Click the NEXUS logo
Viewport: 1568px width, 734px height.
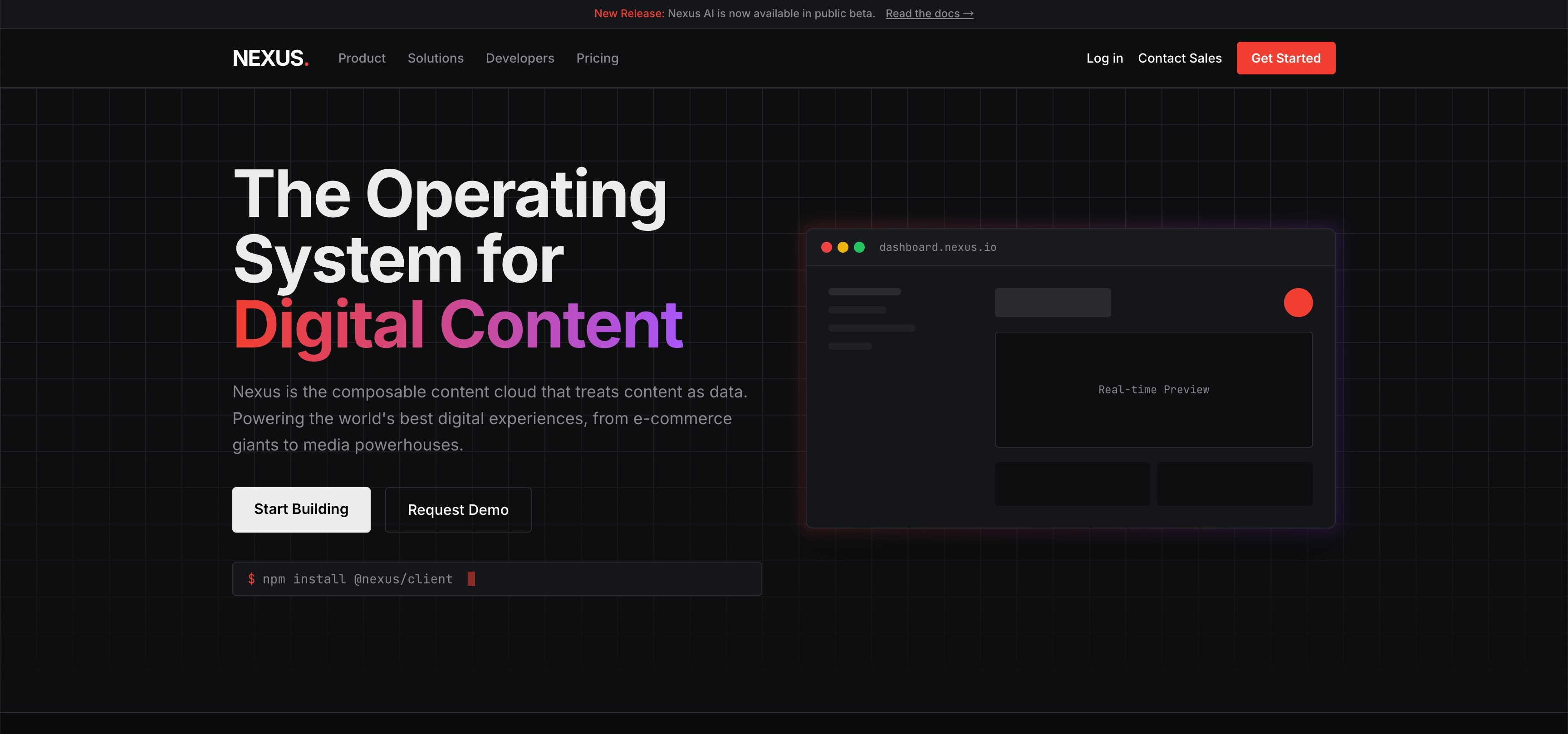coord(269,58)
